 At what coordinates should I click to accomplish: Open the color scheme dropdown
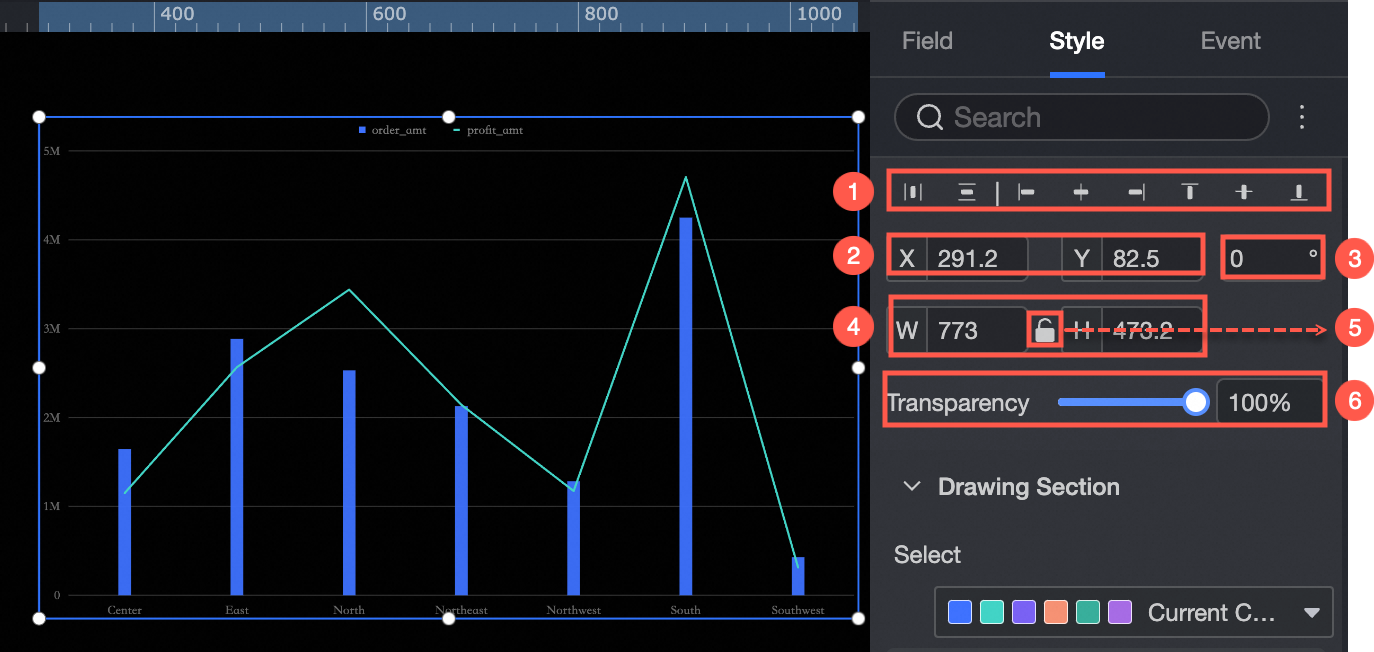tap(1134, 612)
